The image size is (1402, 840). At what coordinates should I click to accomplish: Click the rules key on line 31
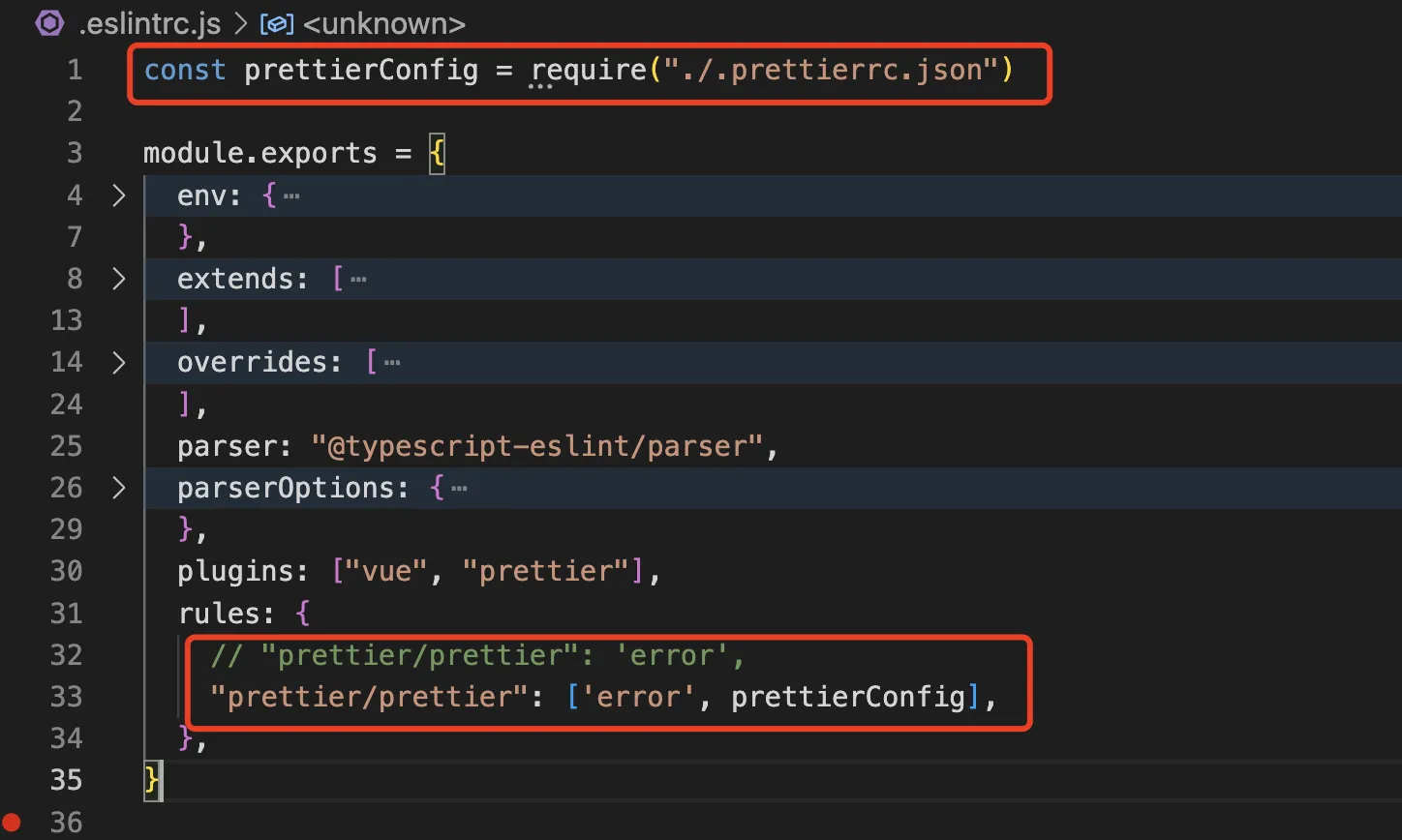pos(219,614)
